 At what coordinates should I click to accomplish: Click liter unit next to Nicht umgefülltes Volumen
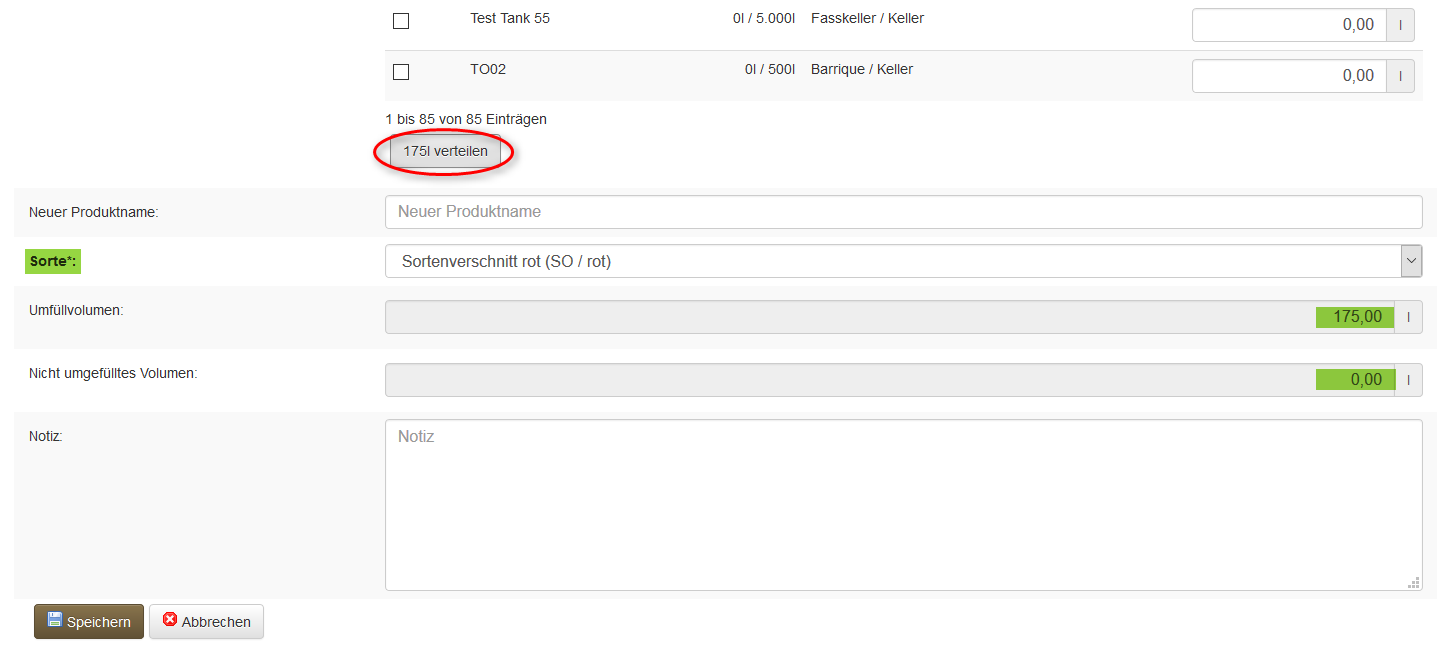[x=1408, y=380]
